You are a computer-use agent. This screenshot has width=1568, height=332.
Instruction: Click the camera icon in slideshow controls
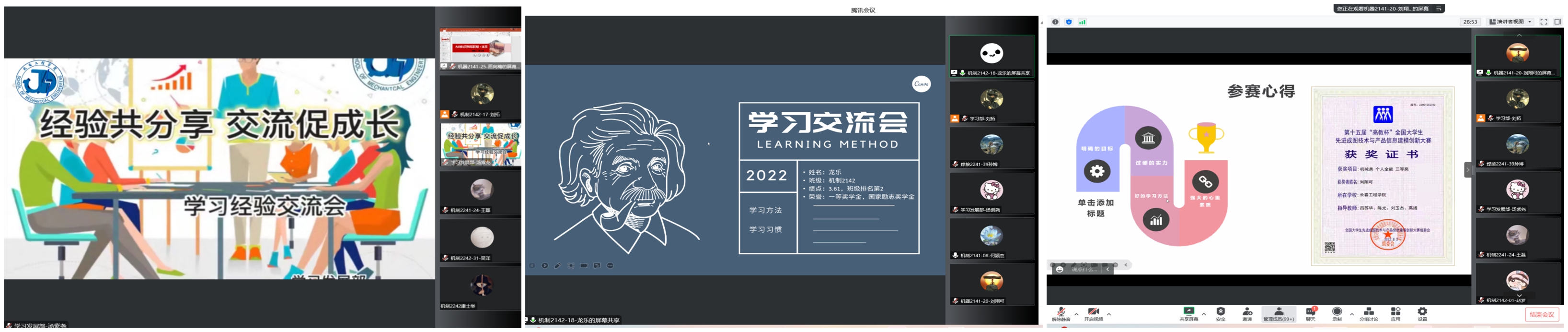(584, 266)
